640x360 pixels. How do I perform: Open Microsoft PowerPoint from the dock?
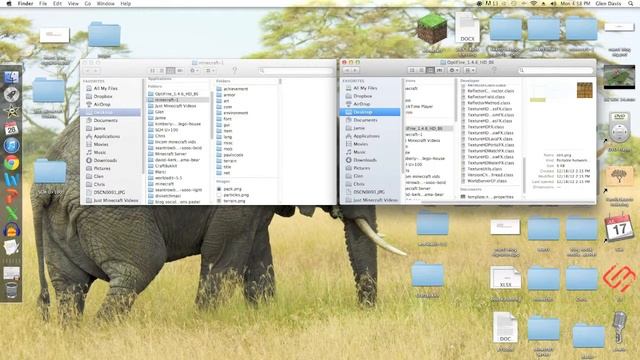click(x=11, y=197)
